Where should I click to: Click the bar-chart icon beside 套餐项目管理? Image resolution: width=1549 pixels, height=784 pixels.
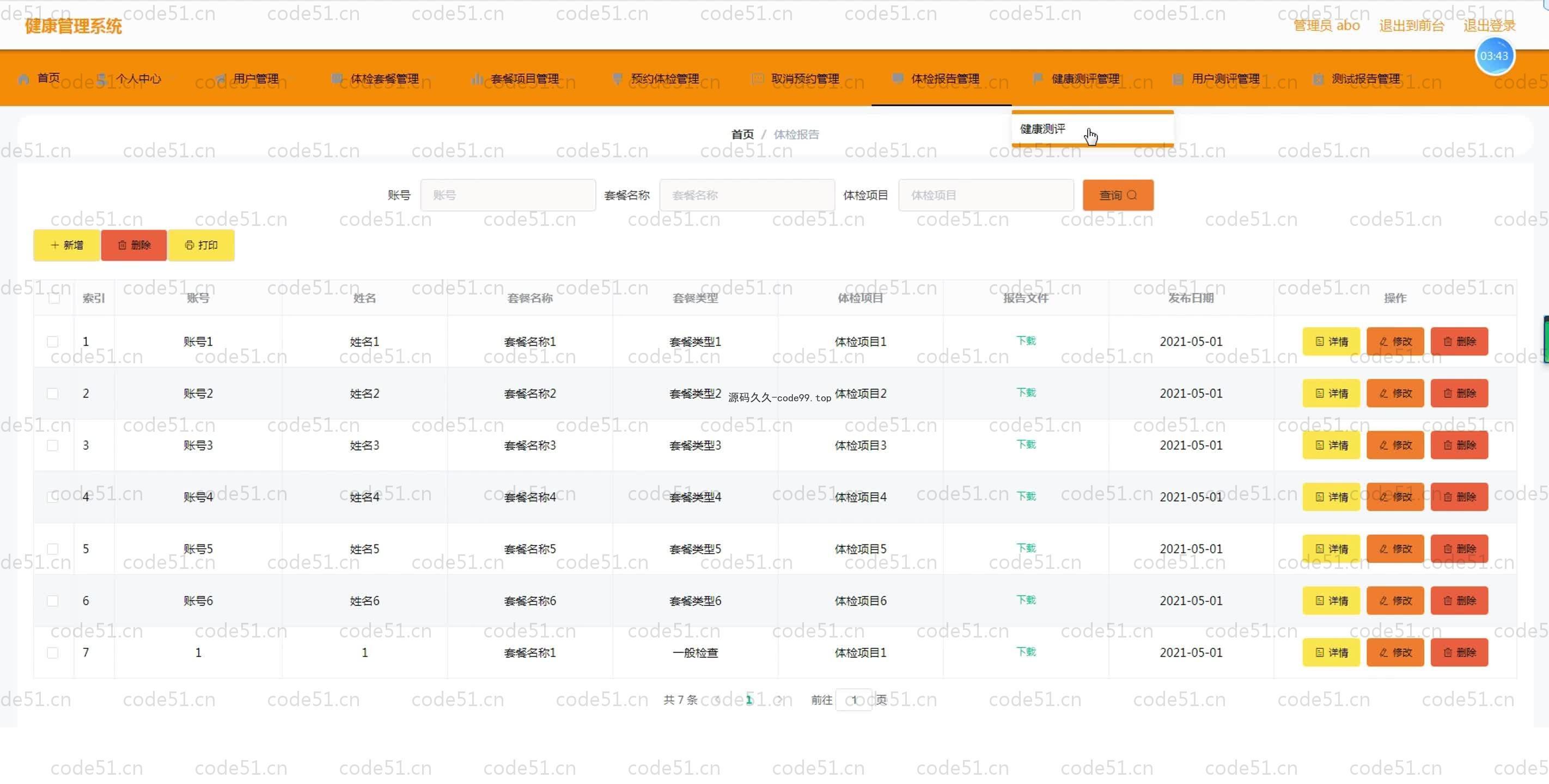pyautogui.click(x=477, y=79)
